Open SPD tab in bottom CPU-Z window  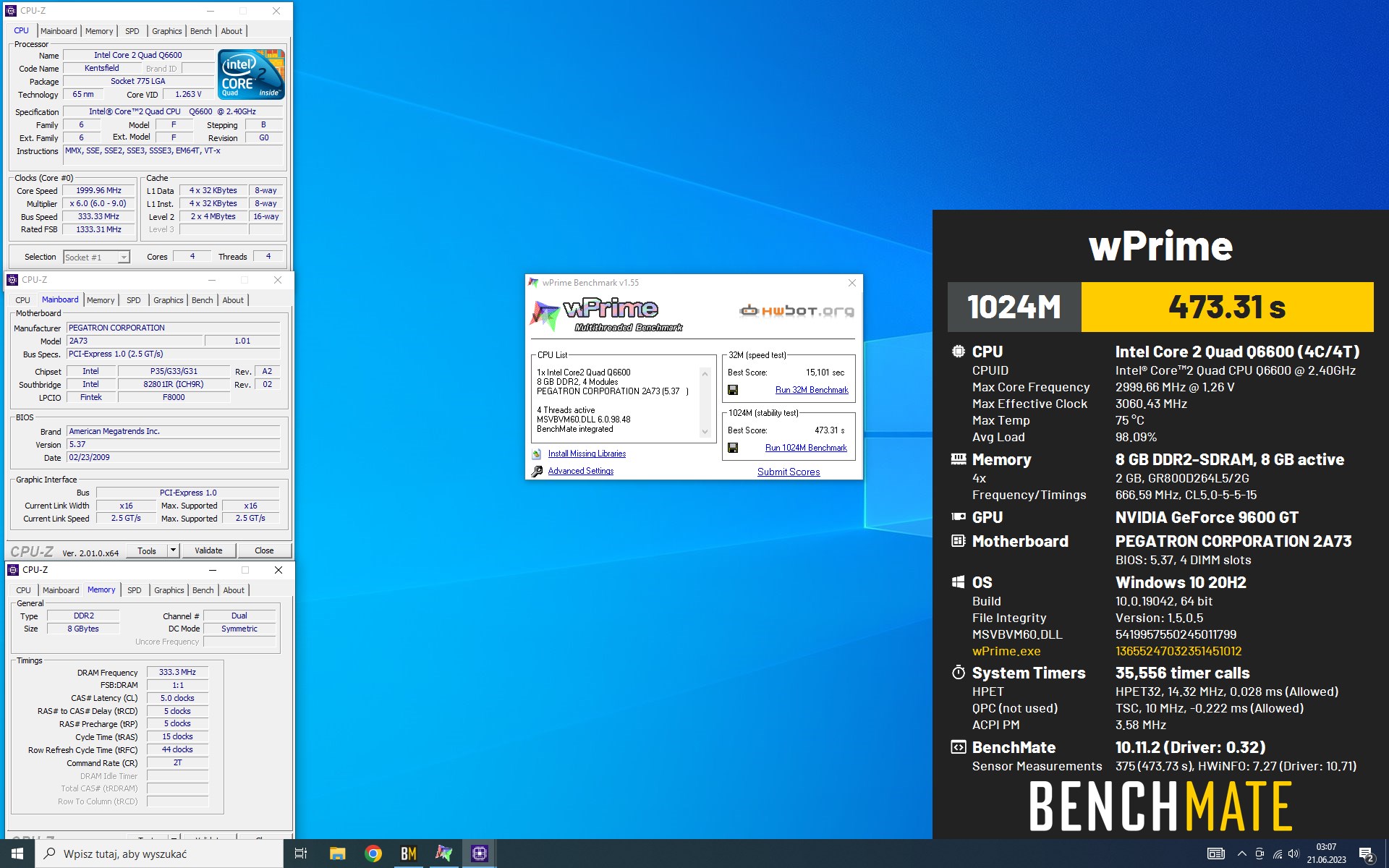(x=135, y=590)
